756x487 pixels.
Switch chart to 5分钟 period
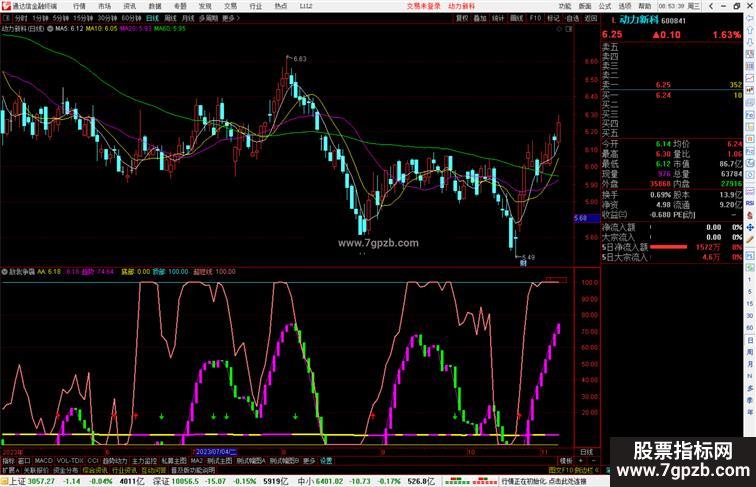(x=61, y=18)
